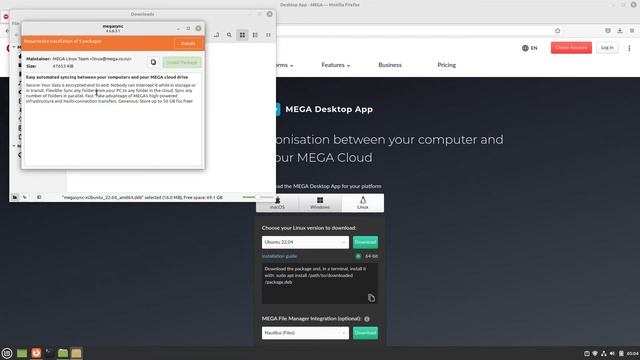Adjust the zoom slider in Downloads status bar
This screenshot has width=640, height=360.
258,197
